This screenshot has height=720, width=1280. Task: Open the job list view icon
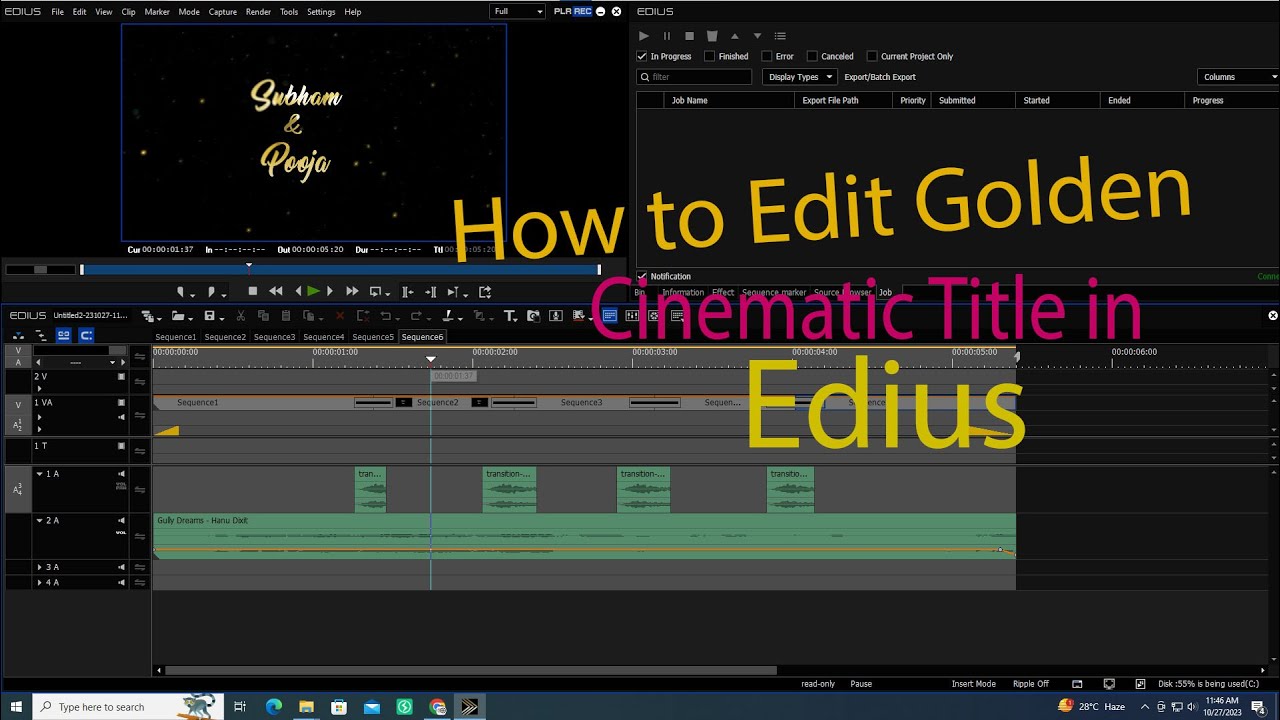point(780,36)
